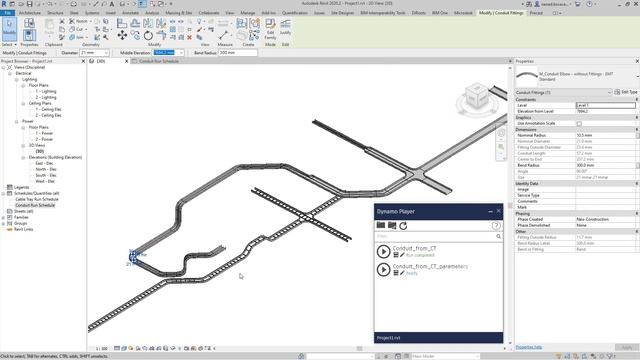Collapse the Power node in Project Browser
The width and height of the screenshot is (640, 360).
point(17,122)
